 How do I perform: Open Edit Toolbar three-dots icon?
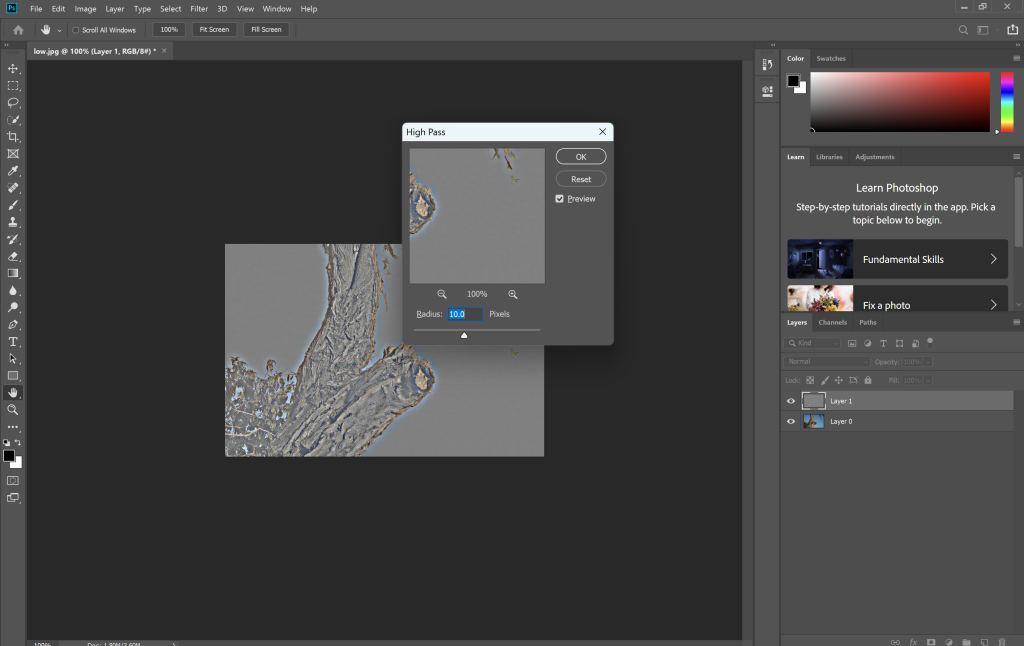[x=12, y=427]
